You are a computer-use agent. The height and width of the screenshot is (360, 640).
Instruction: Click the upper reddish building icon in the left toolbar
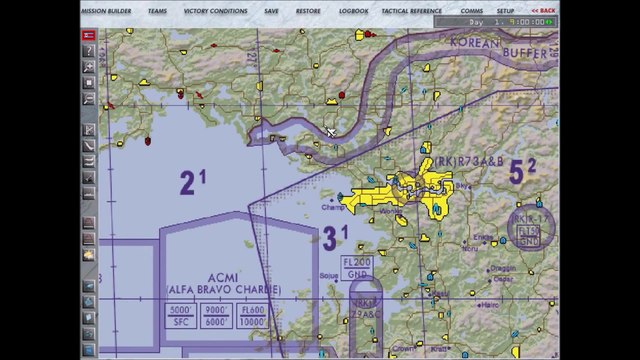(89, 223)
